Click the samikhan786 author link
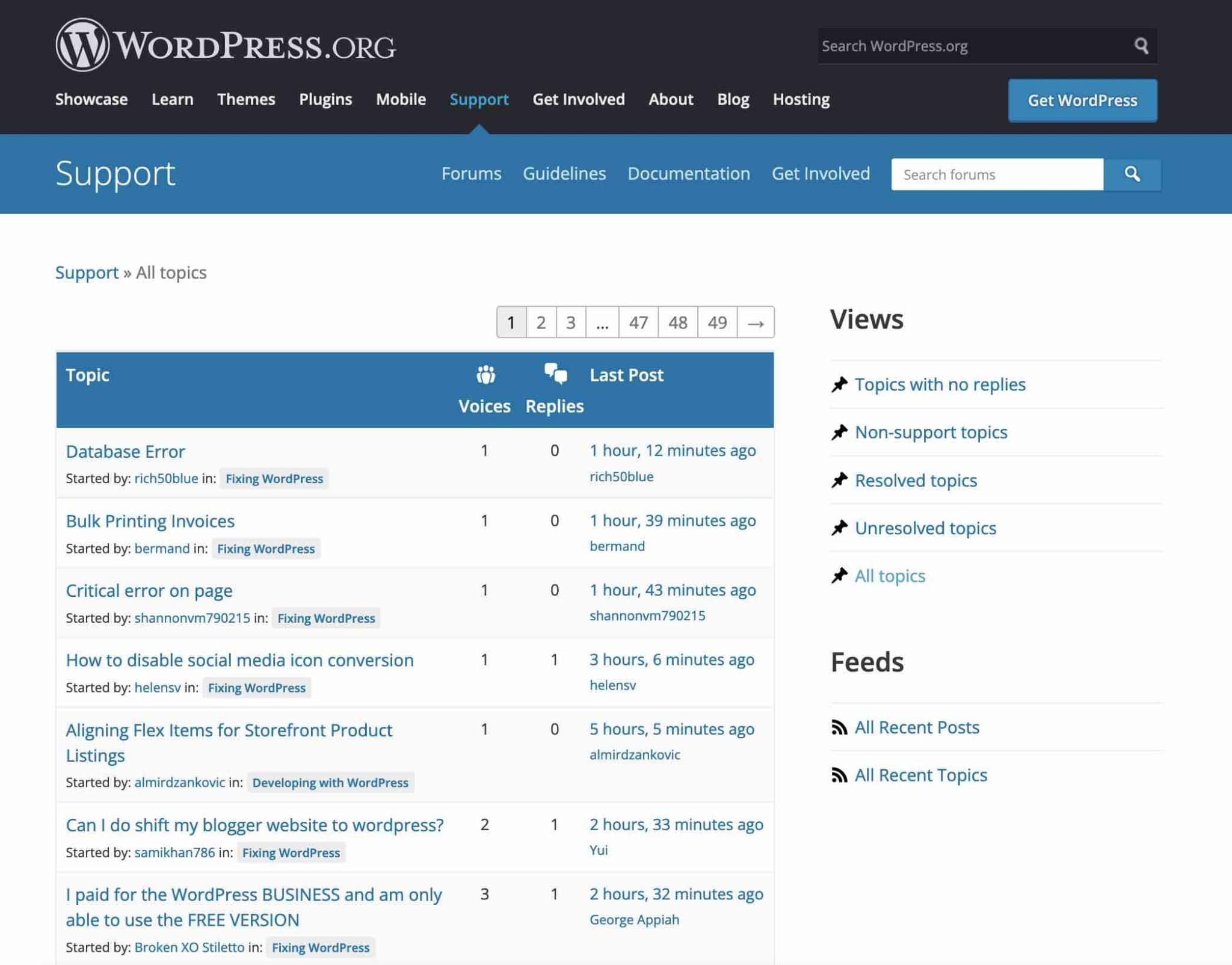 click(x=174, y=852)
